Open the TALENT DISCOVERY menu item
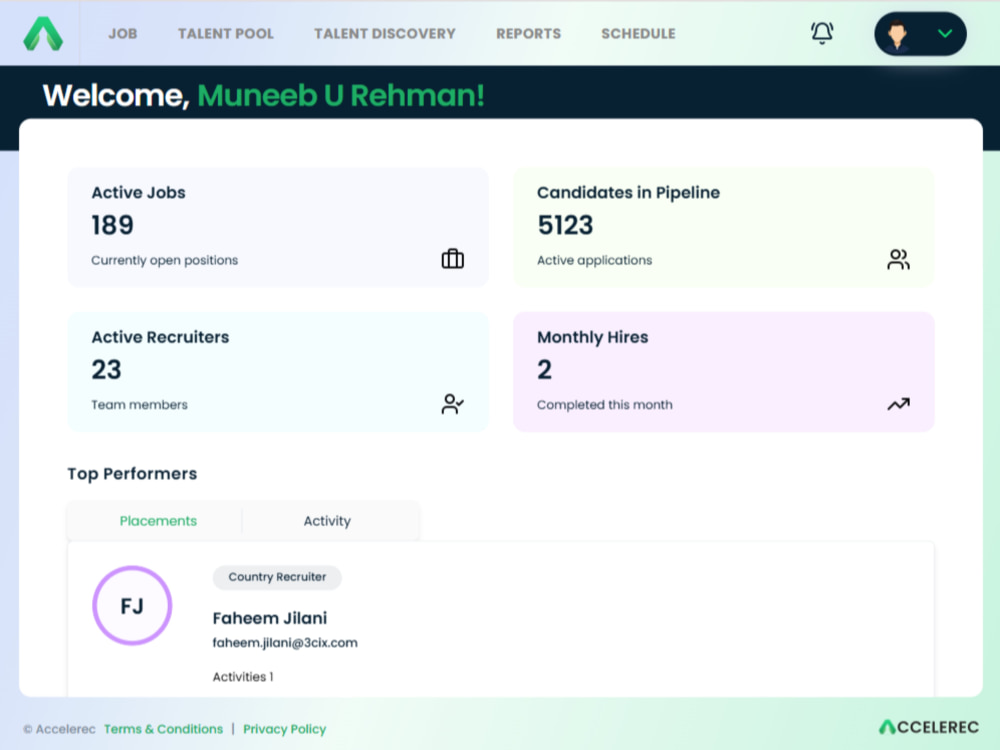The width and height of the screenshot is (1000, 750). click(385, 34)
